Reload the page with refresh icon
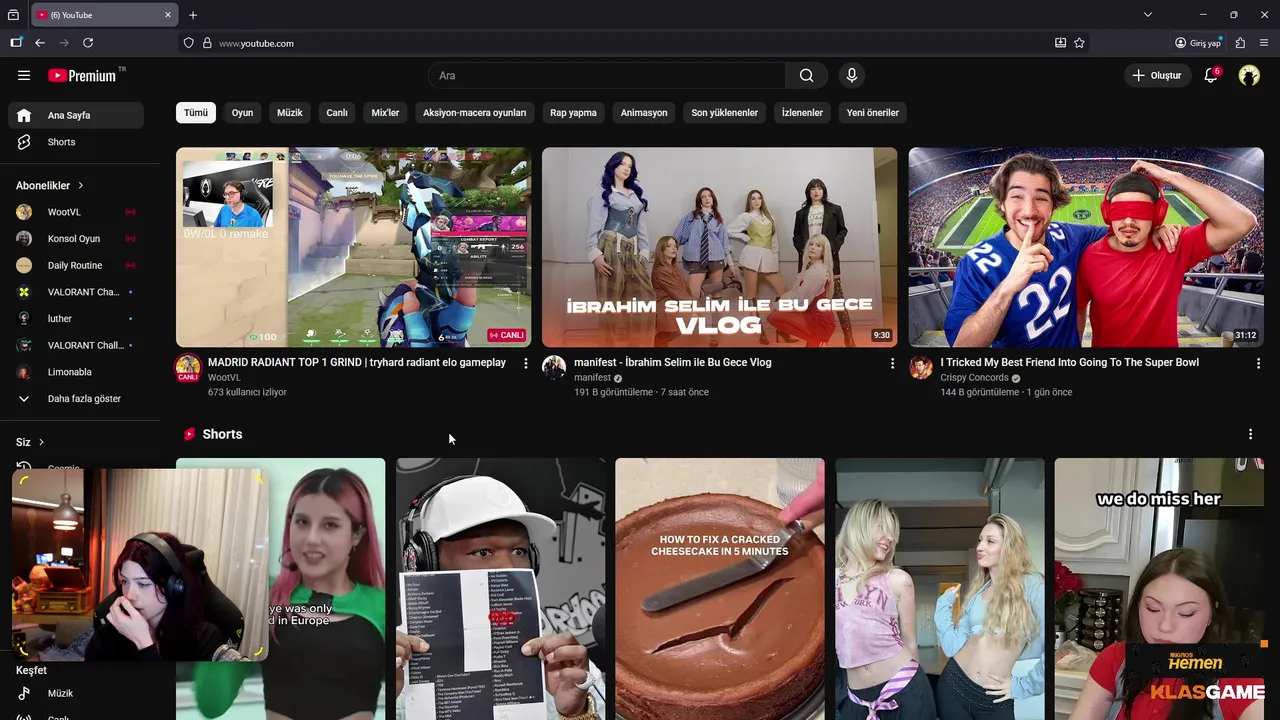 [88, 43]
